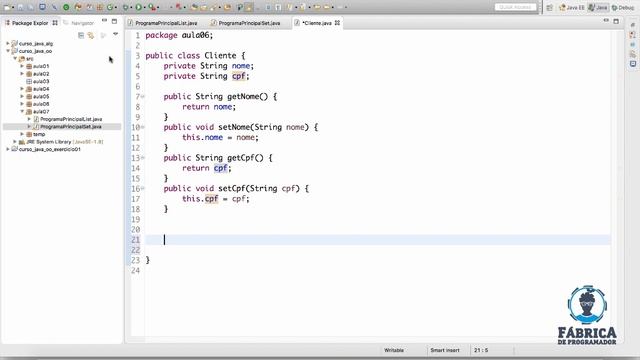The width and height of the screenshot is (640, 360).
Task: Click the Smart Insert status bar entry
Action: click(x=445, y=350)
